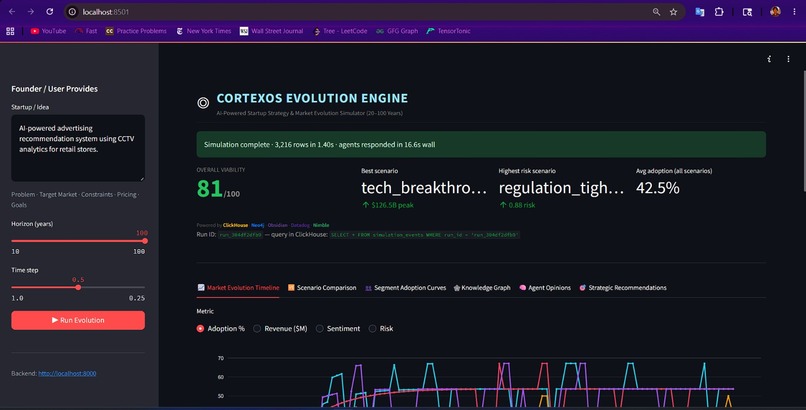Open the Chrome profile avatar
The width and height of the screenshot is (806, 410).
775,11
